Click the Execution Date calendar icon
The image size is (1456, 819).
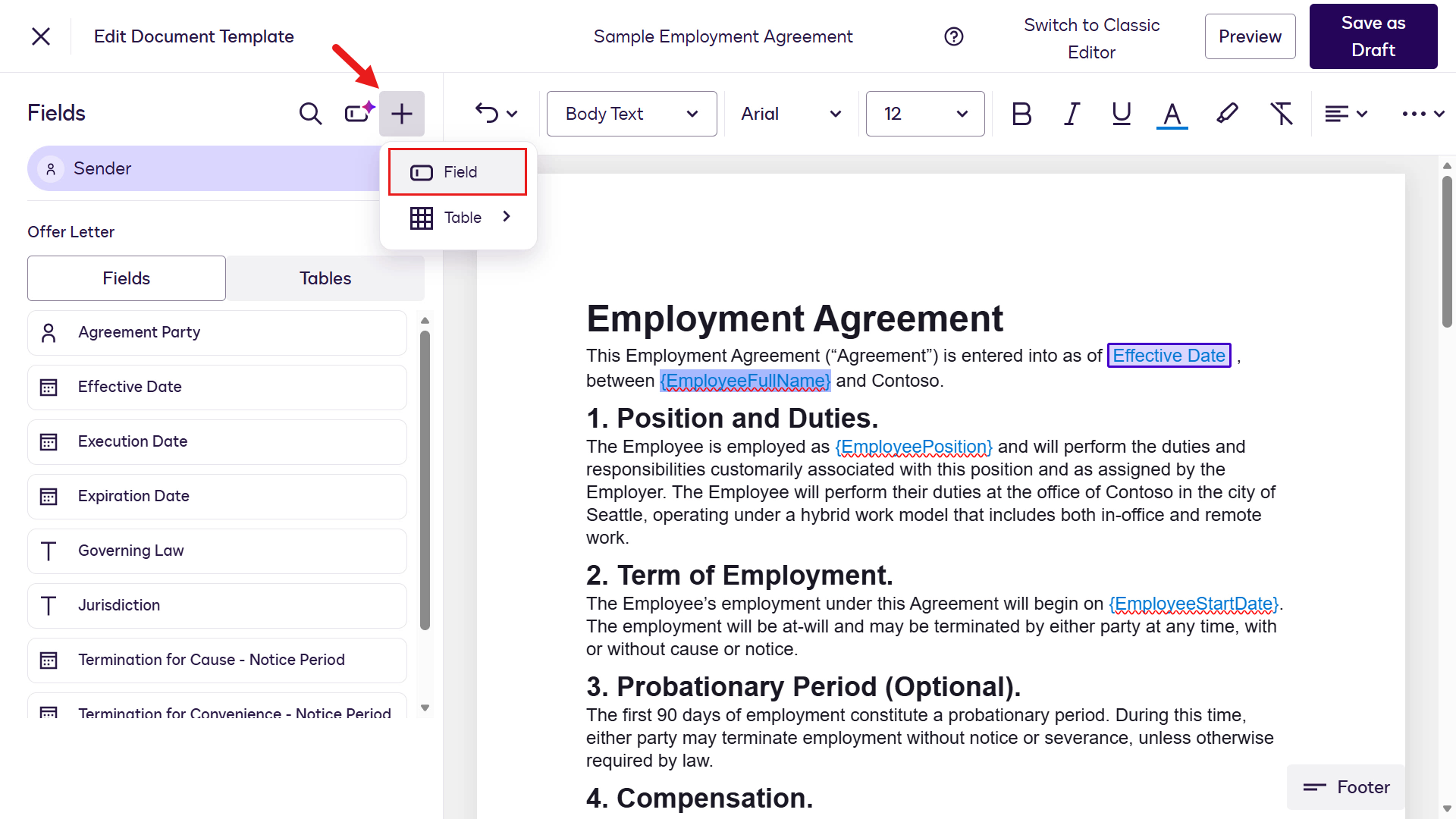pos(49,442)
